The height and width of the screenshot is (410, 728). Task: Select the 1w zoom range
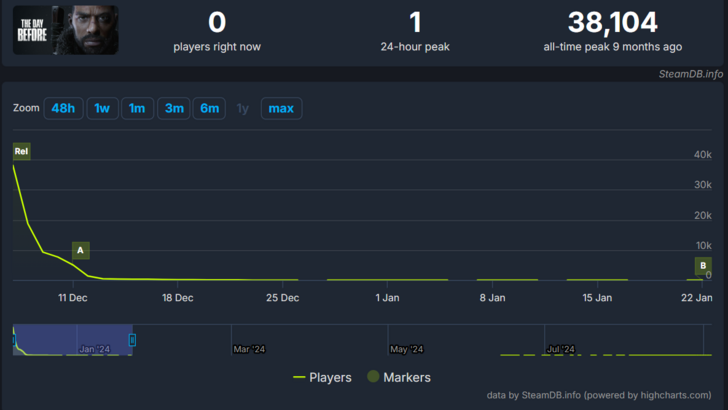pos(102,108)
